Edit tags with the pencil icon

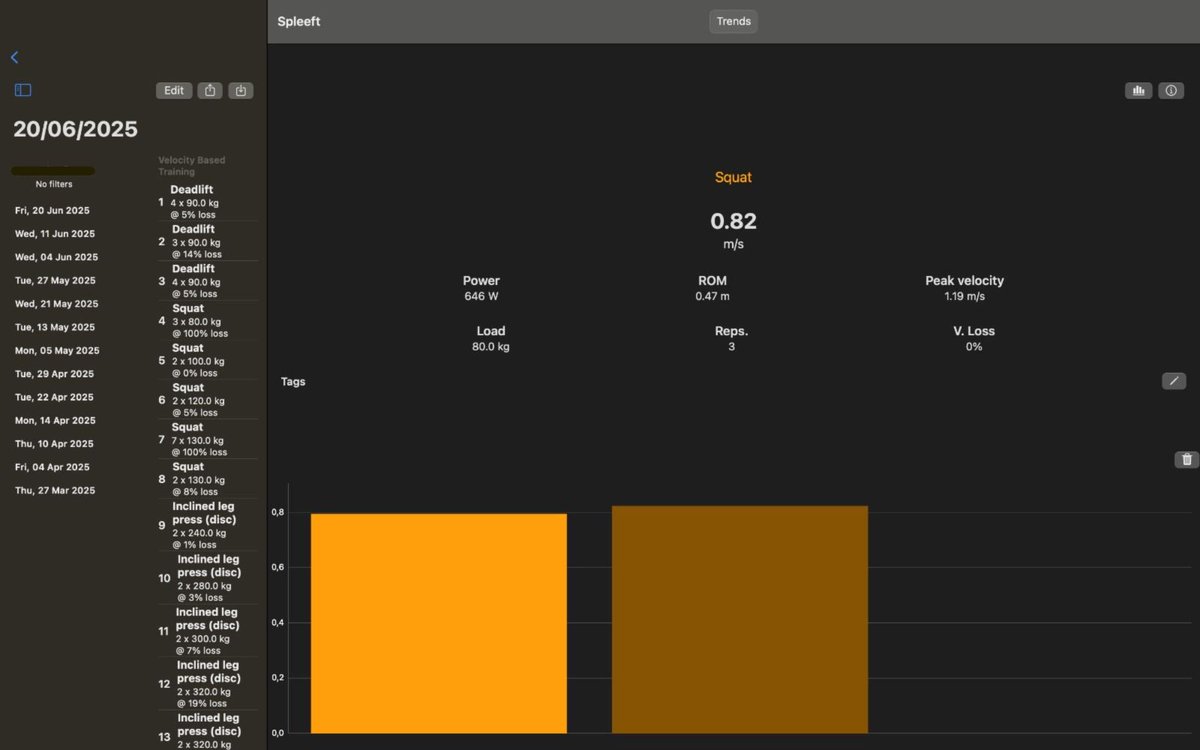pos(1174,381)
